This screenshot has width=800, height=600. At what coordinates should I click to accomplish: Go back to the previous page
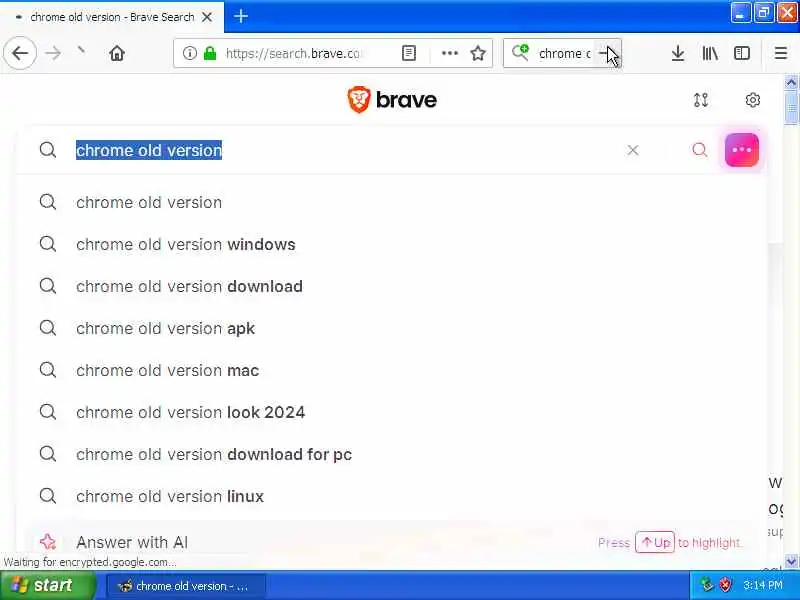coord(20,53)
